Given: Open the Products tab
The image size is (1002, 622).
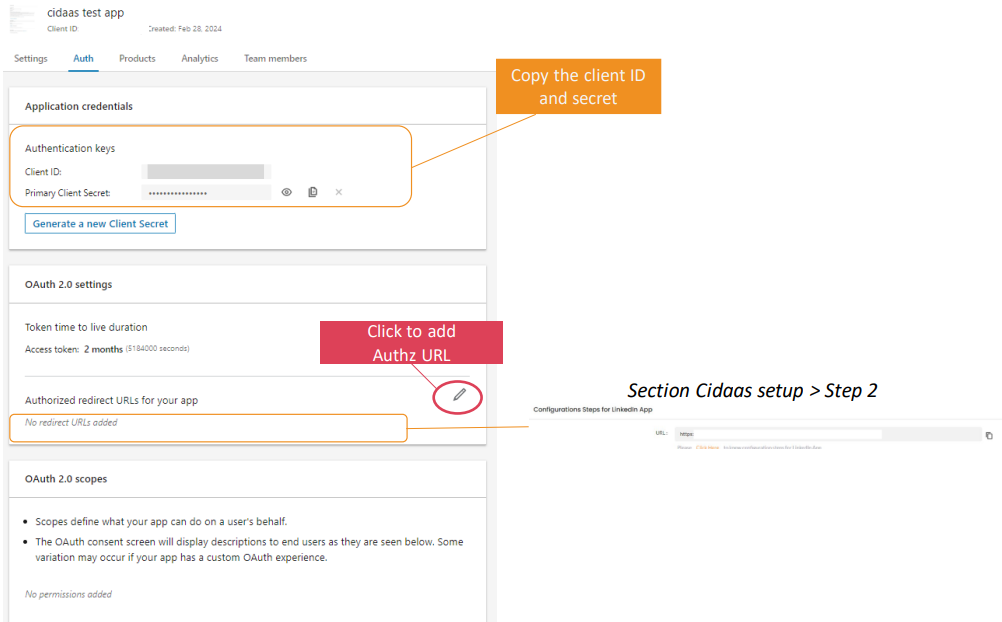Looking at the screenshot, I should 136,58.
